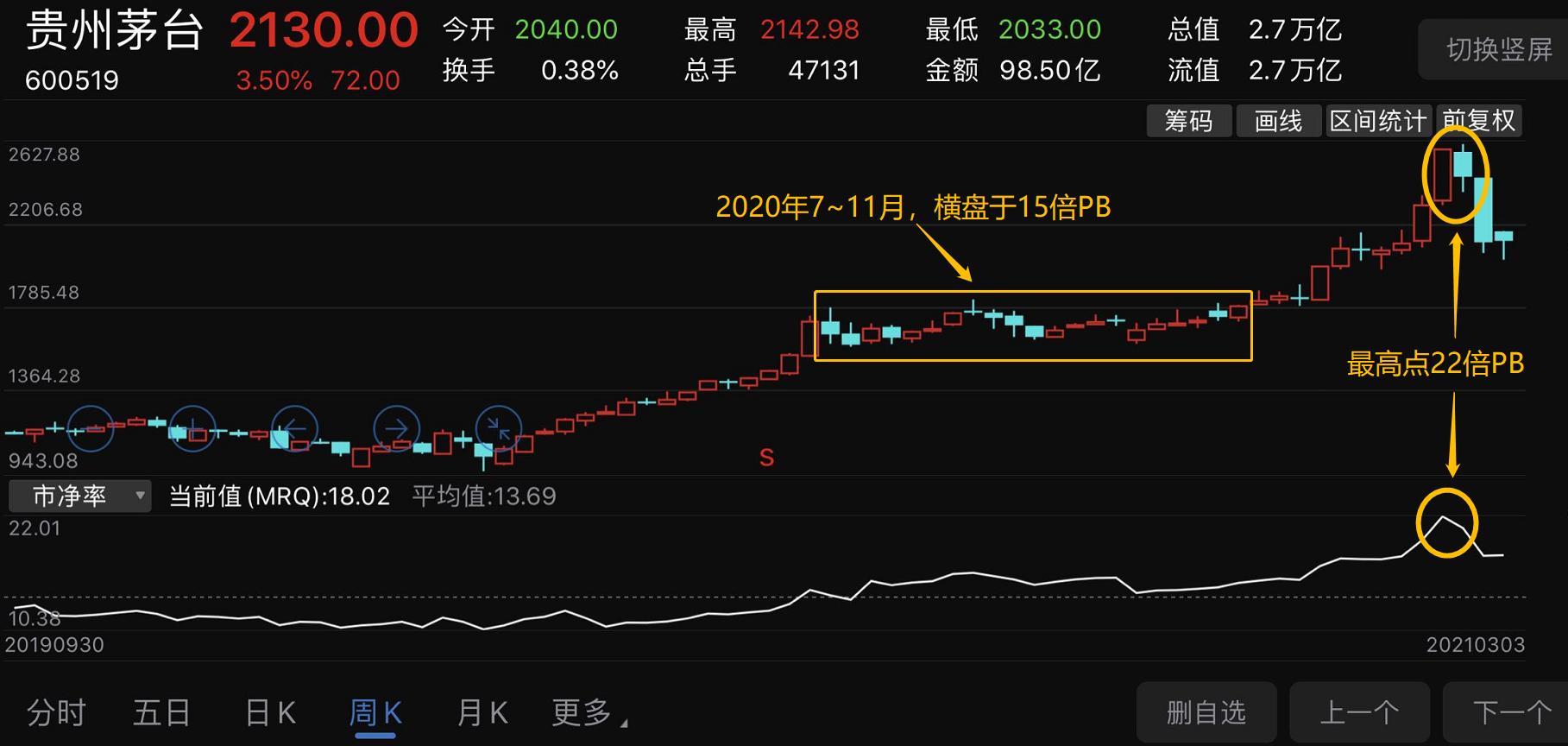The image size is (1568, 746).
Task: Click the stock name 贵州茅台
Action: point(115,31)
